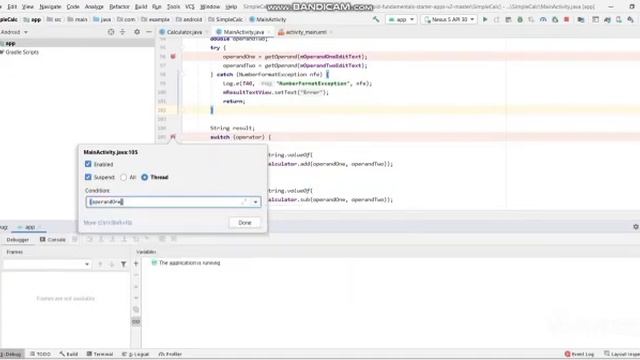Open the app run configuration dropdown
640x360 pixels.
click(401, 19)
